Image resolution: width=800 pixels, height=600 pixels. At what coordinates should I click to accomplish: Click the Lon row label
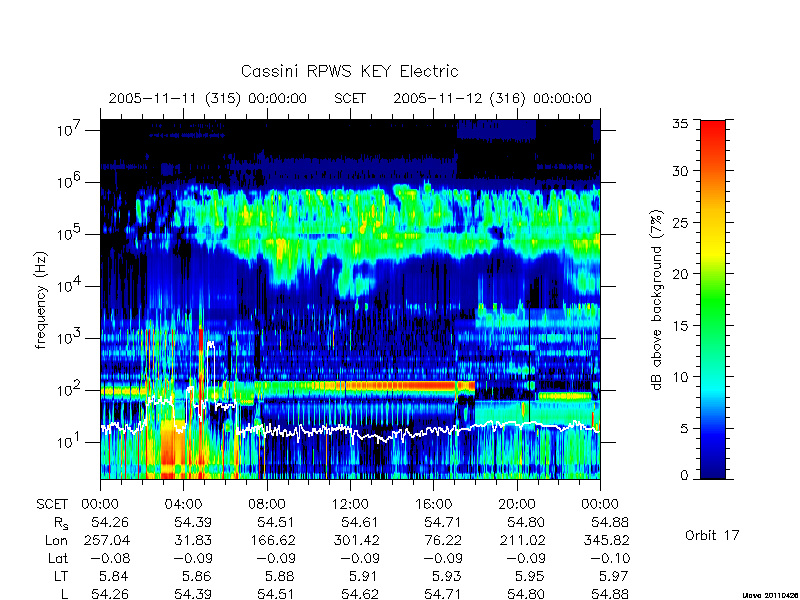(56, 540)
